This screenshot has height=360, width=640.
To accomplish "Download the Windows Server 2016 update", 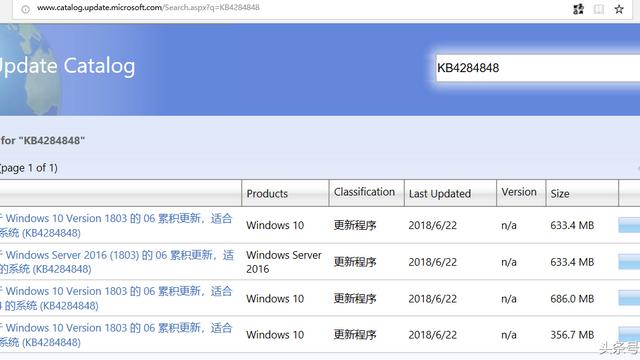I will [629, 262].
